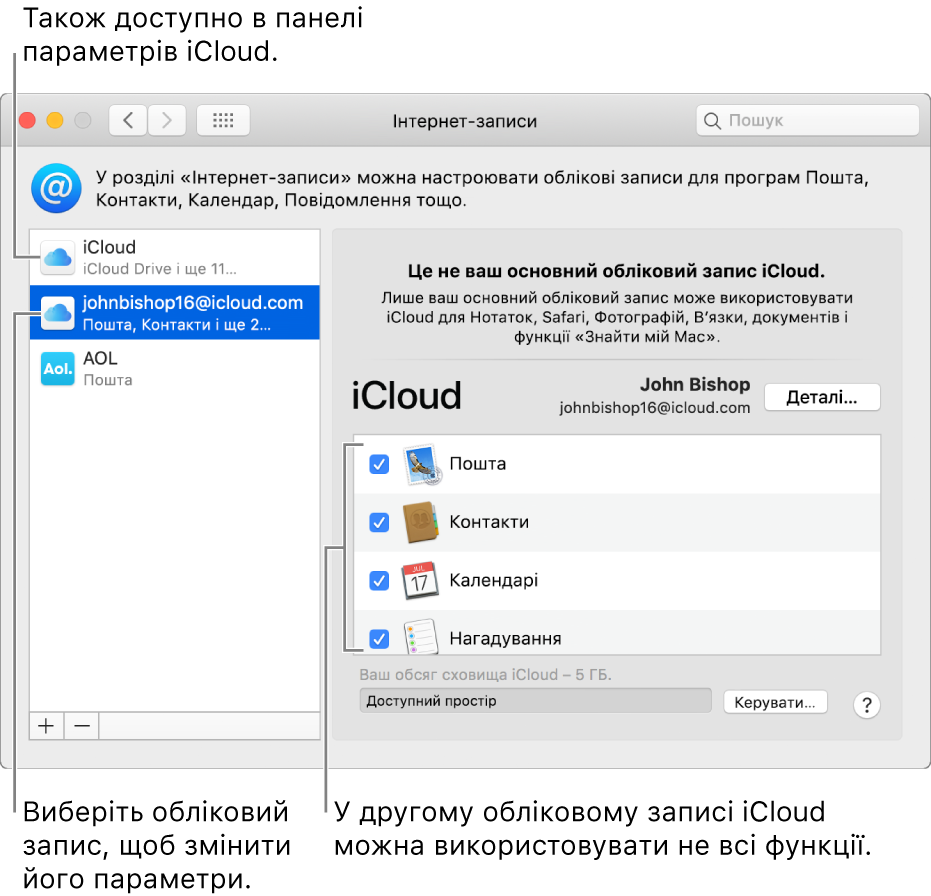Remove account with the minus button
931x896 pixels.
click(x=82, y=726)
